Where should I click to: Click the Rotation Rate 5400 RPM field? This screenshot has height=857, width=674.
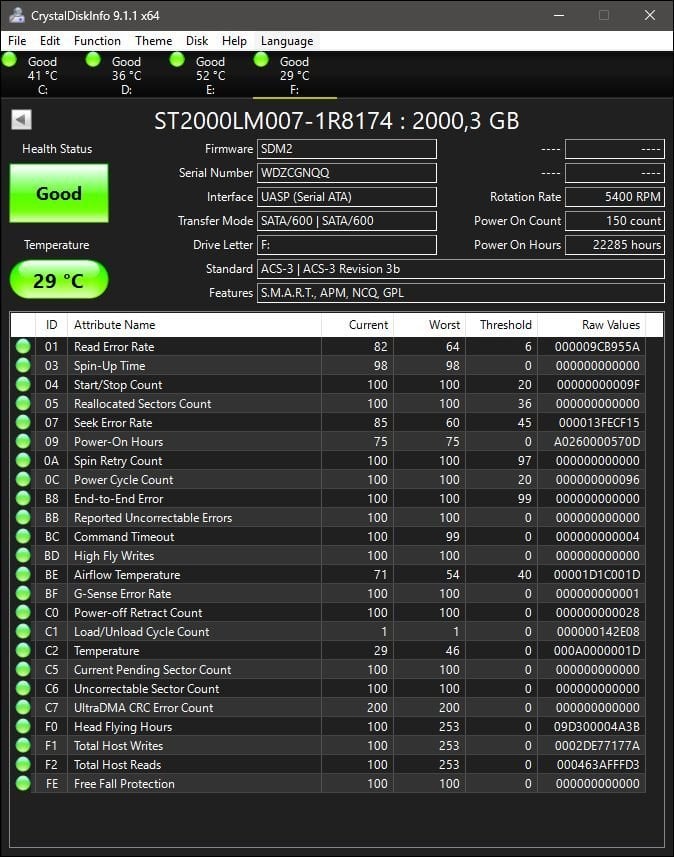[614, 197]
